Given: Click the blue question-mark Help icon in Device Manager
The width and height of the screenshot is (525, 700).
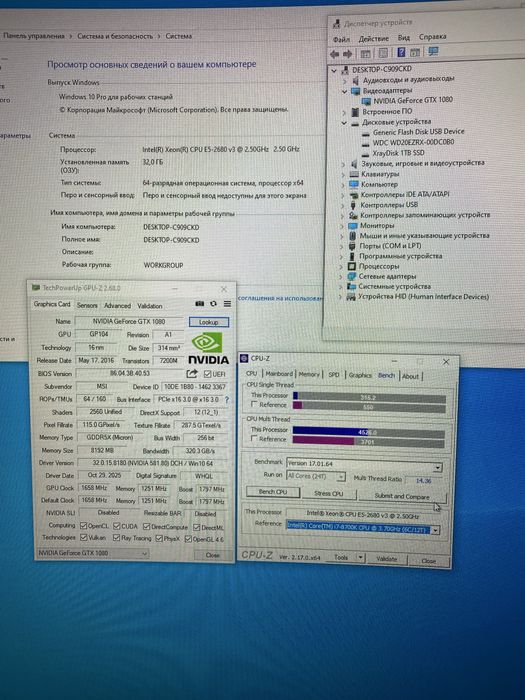Looking at the screenshot, I should point(401,52).
